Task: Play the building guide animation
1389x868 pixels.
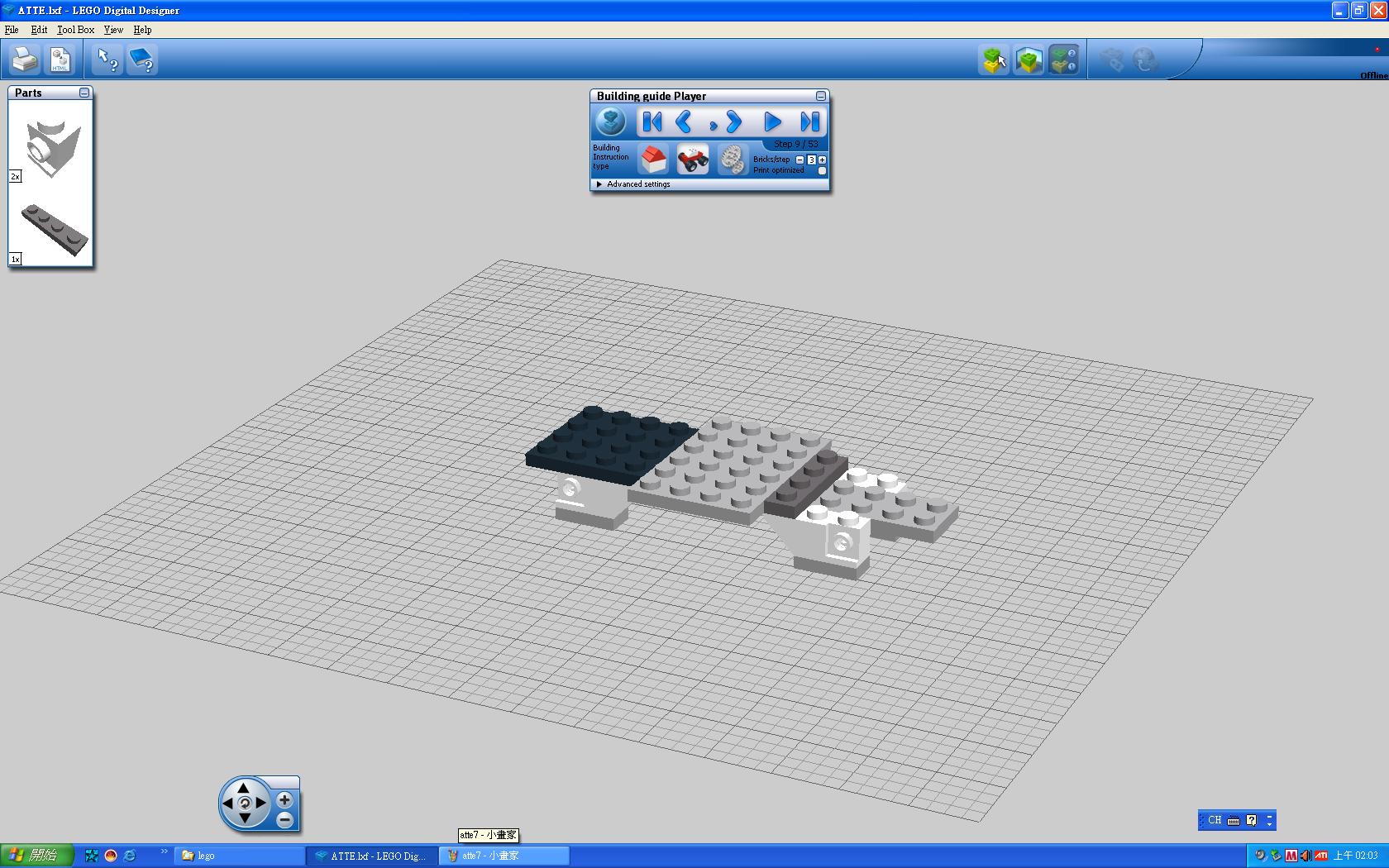Action: pos(772,122)
